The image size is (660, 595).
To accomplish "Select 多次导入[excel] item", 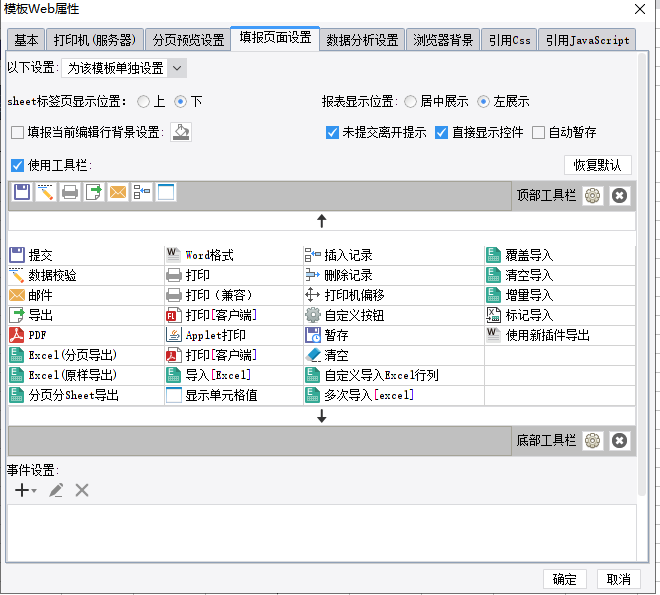I will (394, 395).
